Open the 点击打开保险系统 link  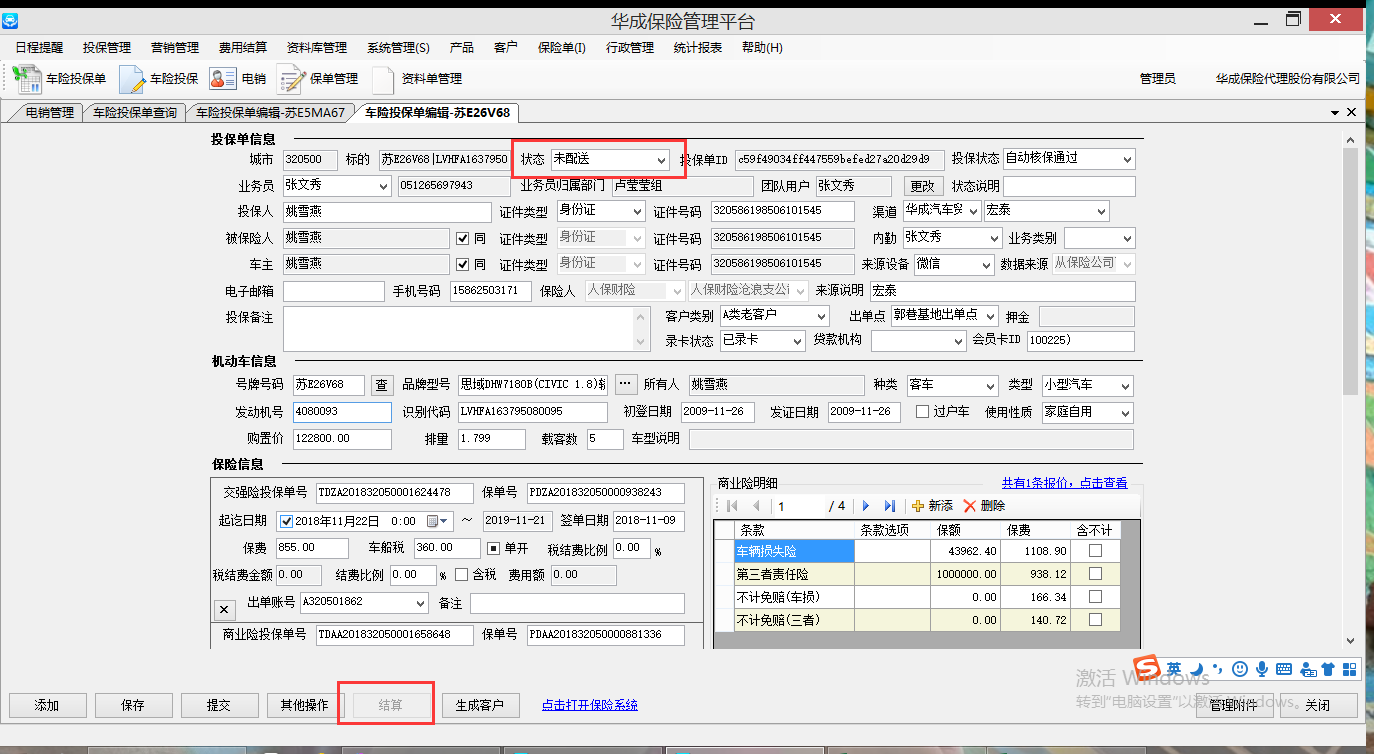pyautogui.click(x=589, y=705)
